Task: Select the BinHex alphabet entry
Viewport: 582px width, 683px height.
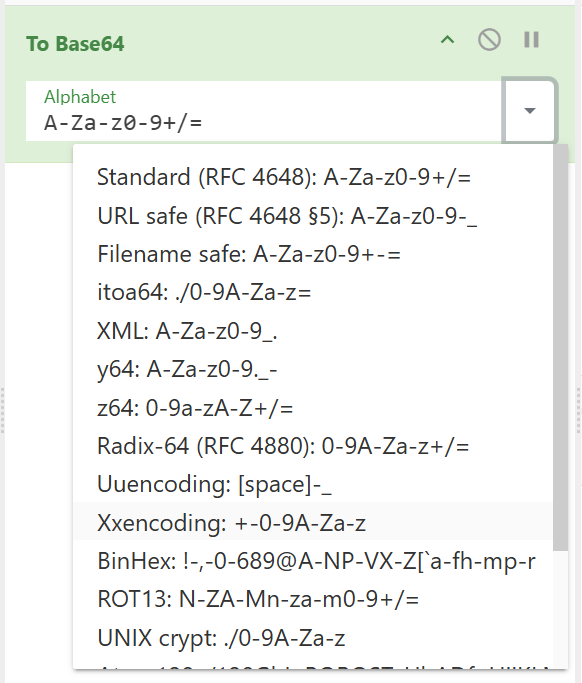Action: click(313, 561)
